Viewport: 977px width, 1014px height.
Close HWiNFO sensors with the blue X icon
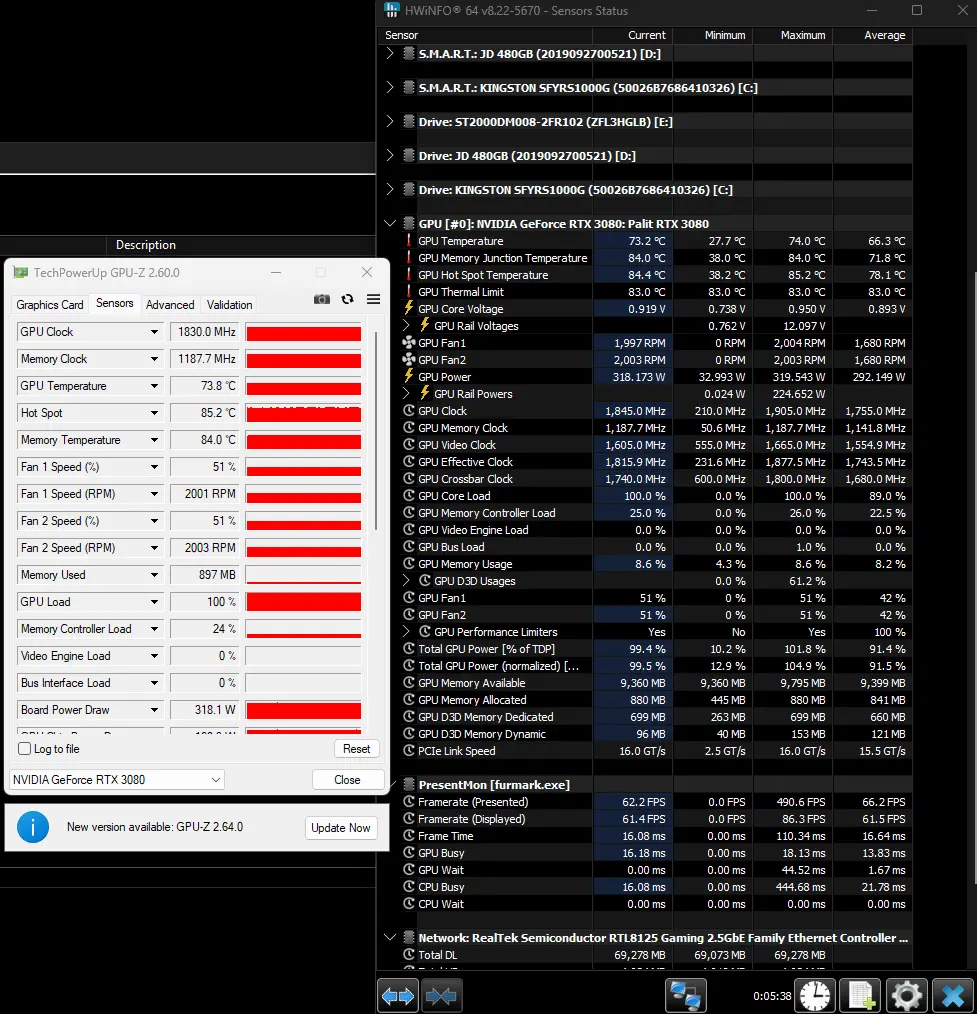953,996
